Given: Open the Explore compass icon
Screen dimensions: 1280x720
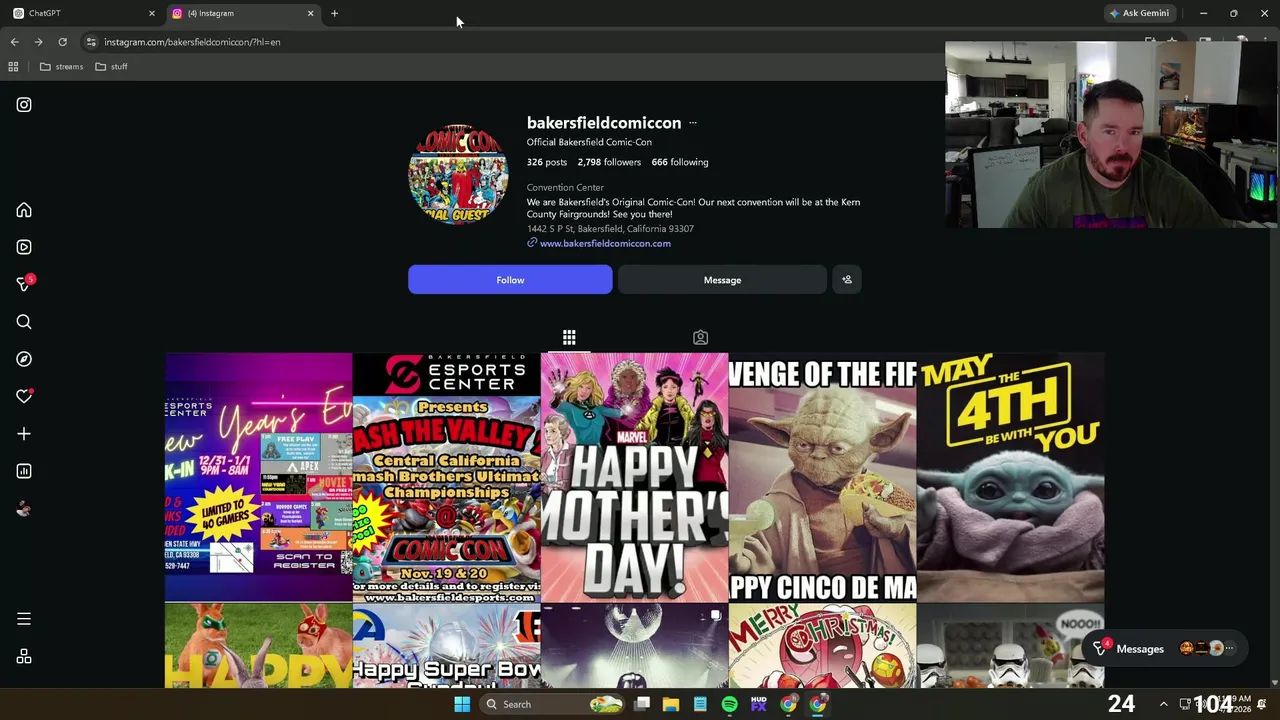Looking at the screenshot, I should (24, 359).
